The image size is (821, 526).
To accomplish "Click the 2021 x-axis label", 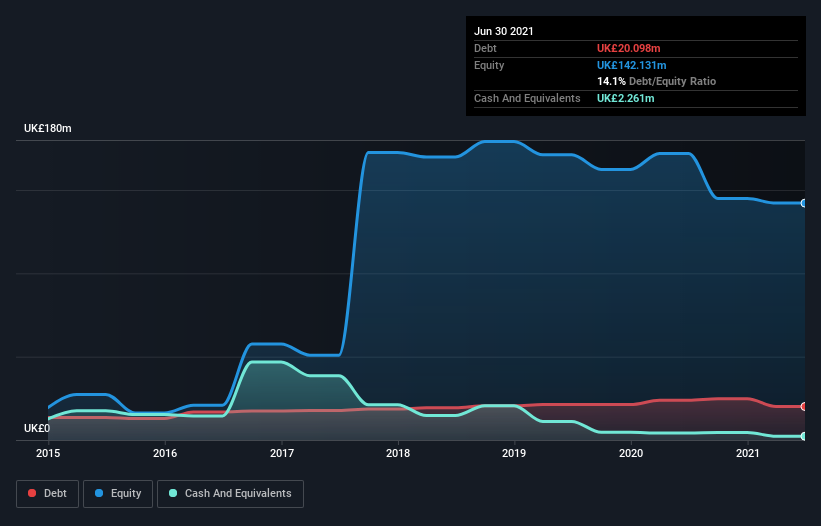I will coord(748,453).
